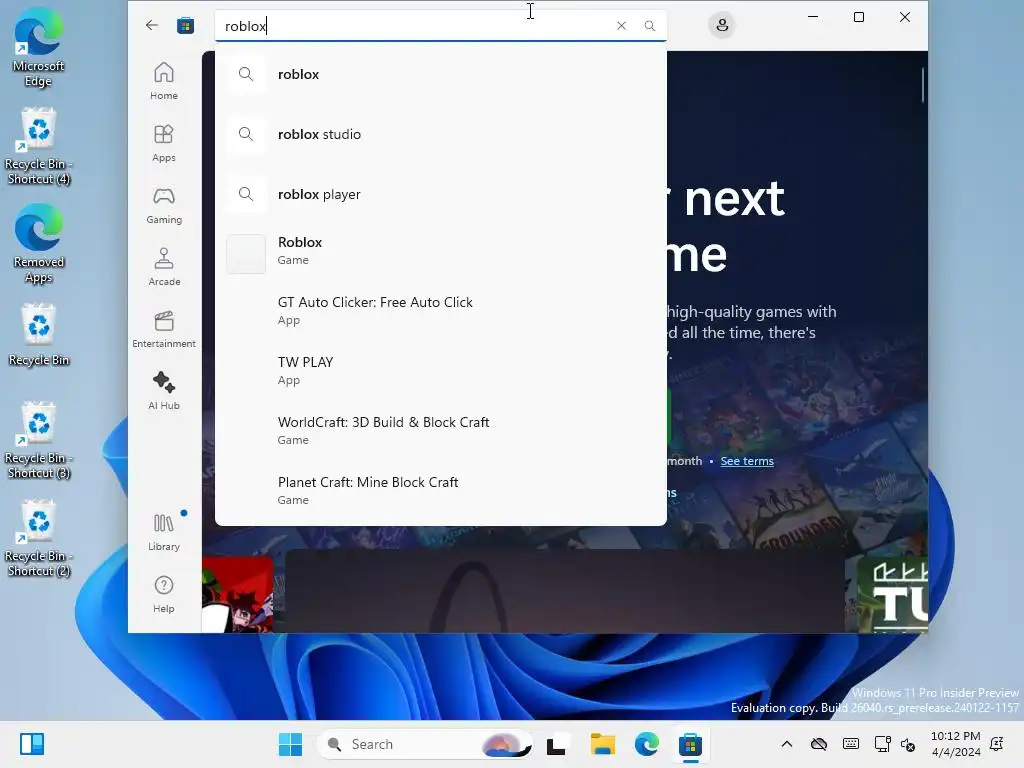Open the Roblox Game result

pyautogui.click(x=441, y=251)
